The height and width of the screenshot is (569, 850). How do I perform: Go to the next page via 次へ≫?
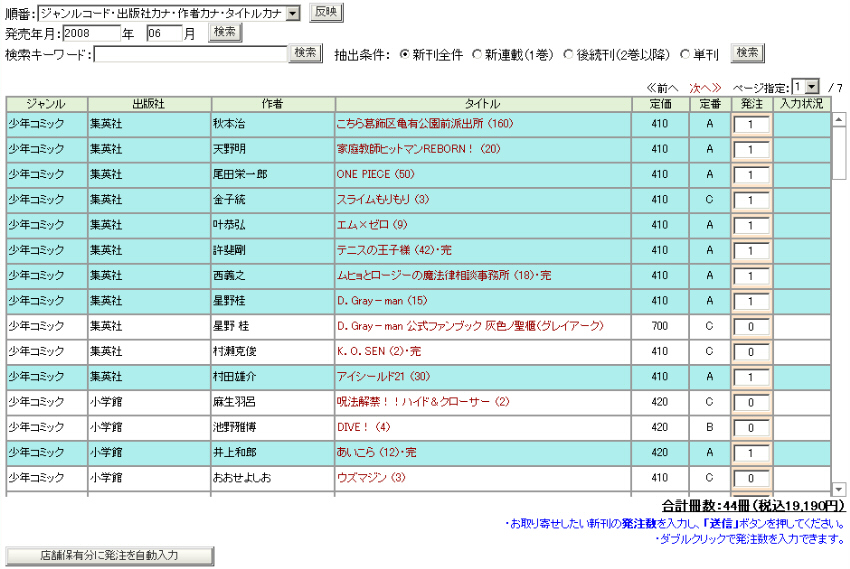pos(705,88)
